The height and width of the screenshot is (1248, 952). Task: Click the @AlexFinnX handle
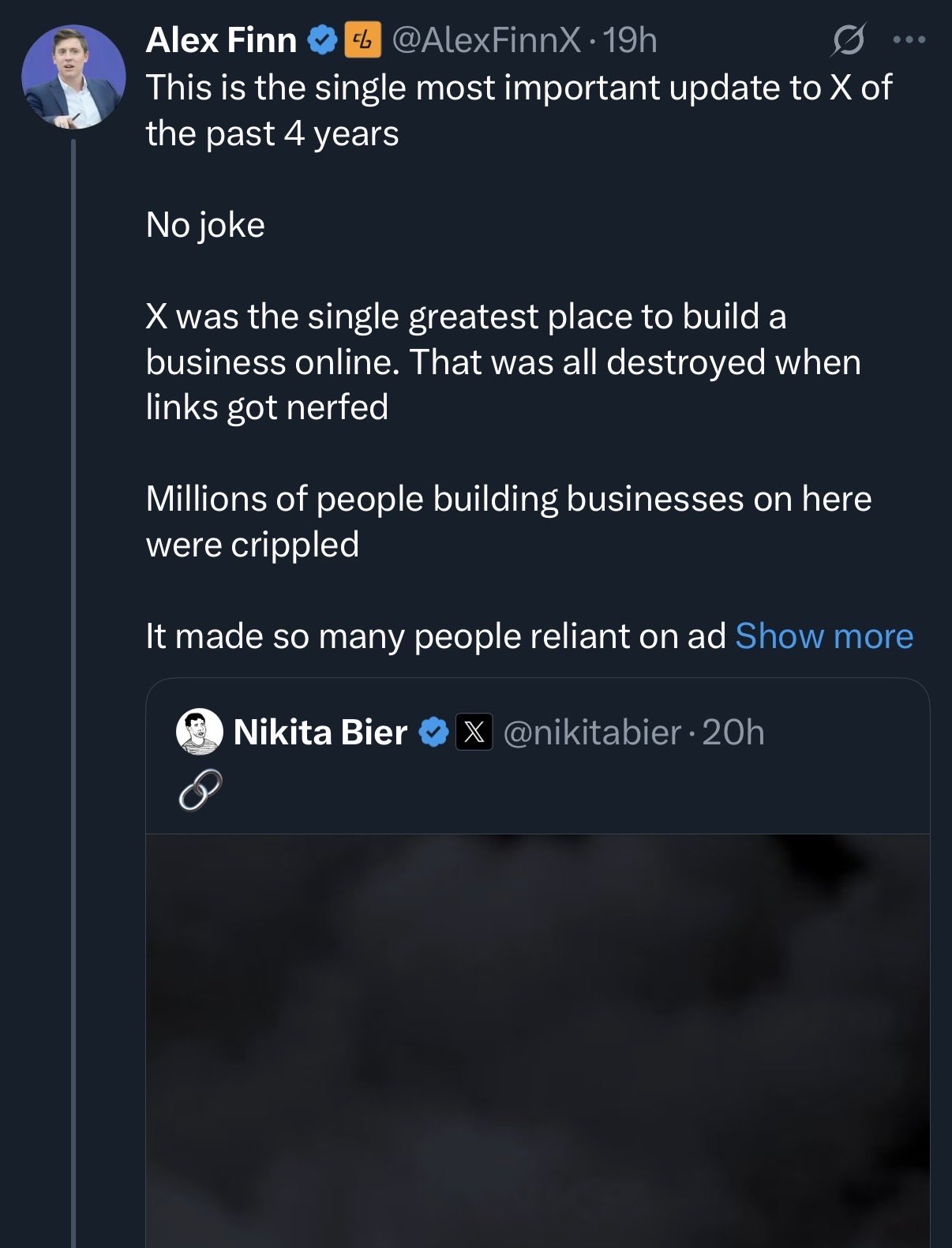coord(486,40)
